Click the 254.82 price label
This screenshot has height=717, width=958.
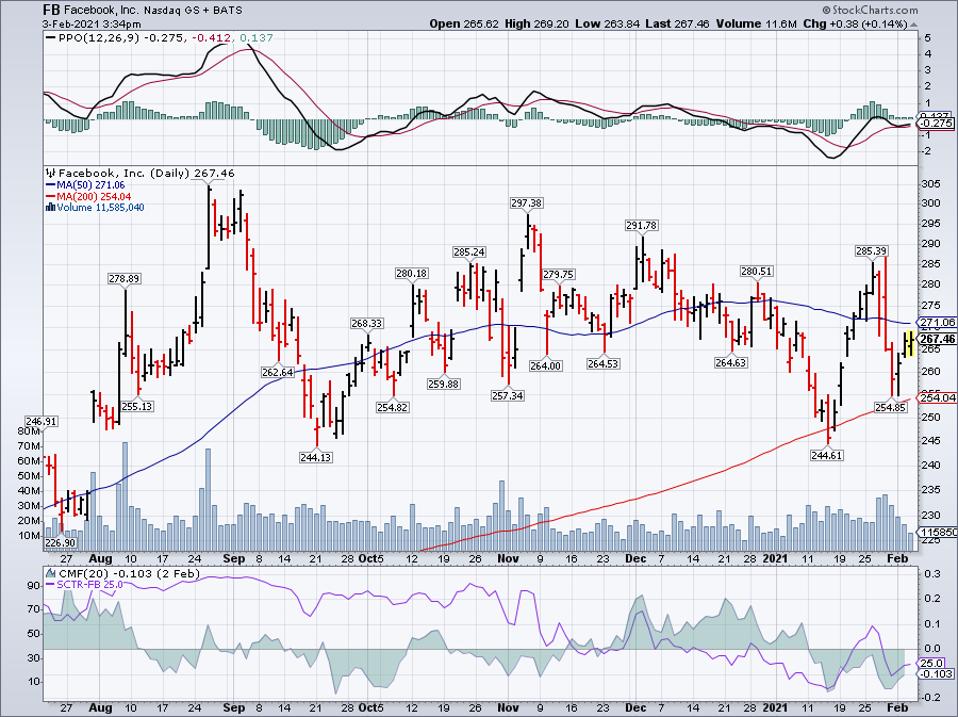pyautogui.click(x=393, y=407)
